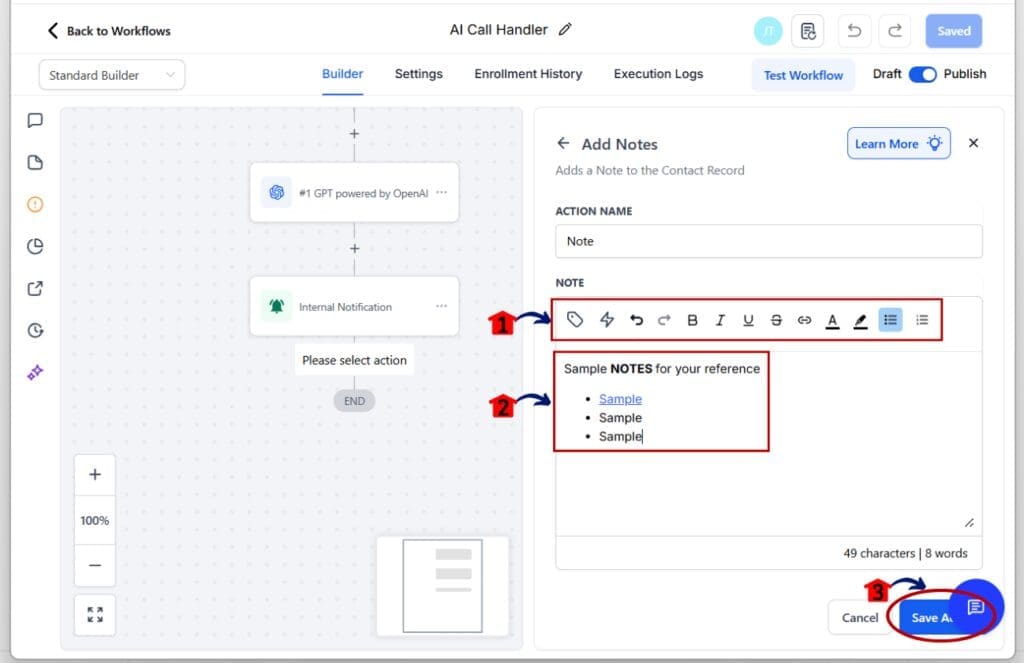Open the GPT powered by OpenAI options menu
Image resolution: width=1024 pixels, height=663 pixels.
click(x=441, y=193)
